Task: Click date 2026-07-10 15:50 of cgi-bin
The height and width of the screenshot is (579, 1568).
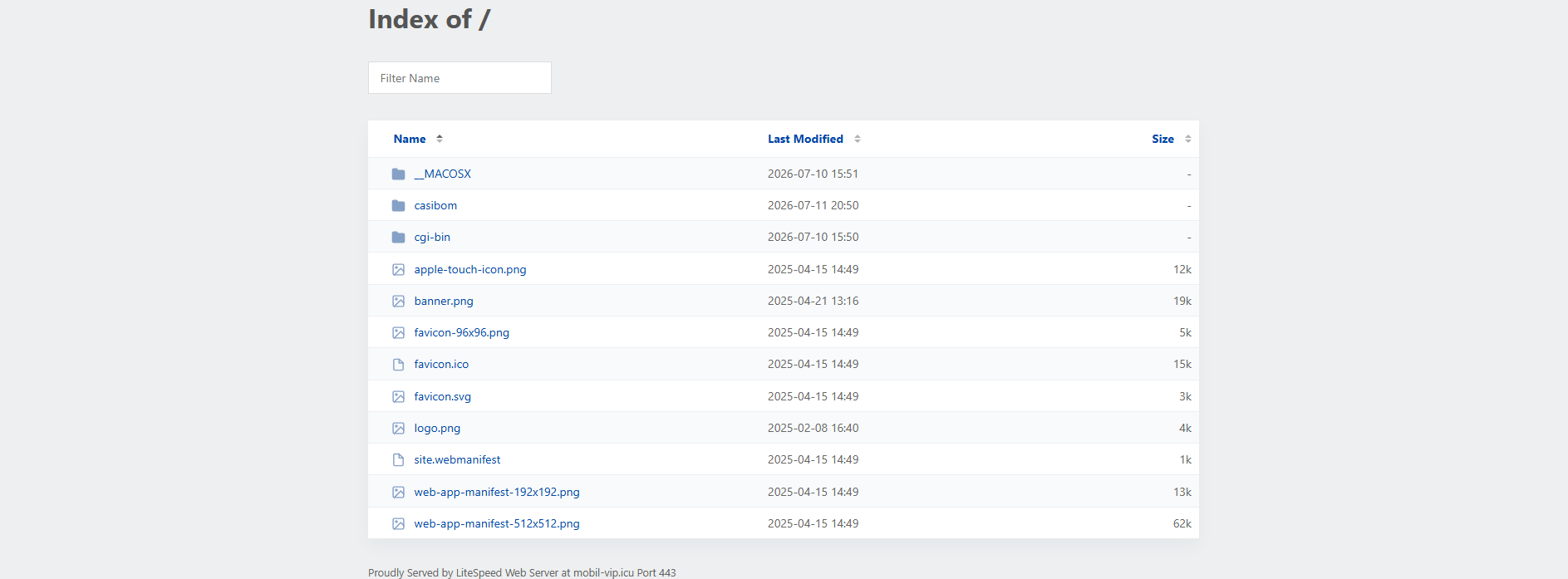Action: pos(813,237)
